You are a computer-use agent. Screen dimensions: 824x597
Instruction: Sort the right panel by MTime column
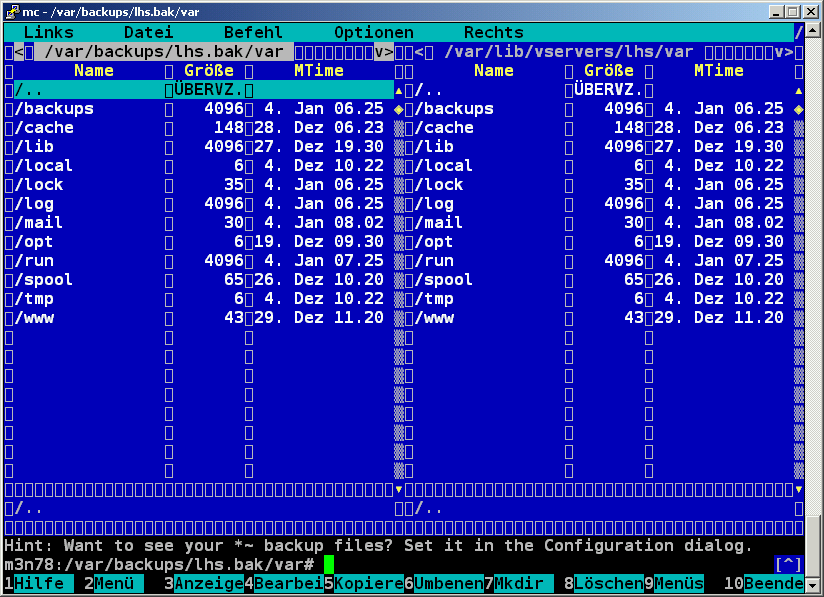pos(718,71)
